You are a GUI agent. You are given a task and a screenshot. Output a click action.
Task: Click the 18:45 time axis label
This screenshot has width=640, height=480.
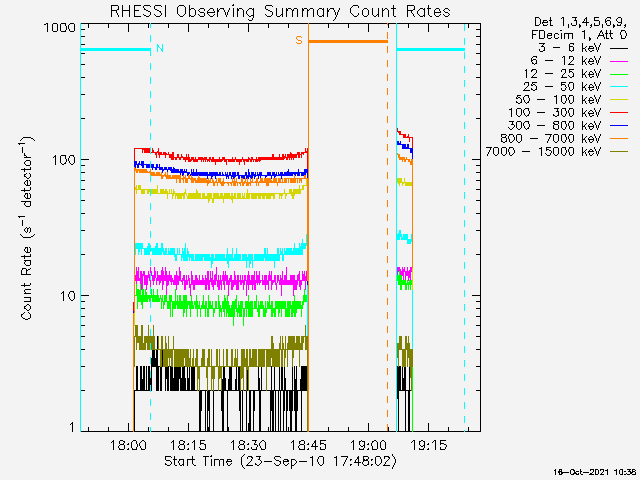pos(308,445)
